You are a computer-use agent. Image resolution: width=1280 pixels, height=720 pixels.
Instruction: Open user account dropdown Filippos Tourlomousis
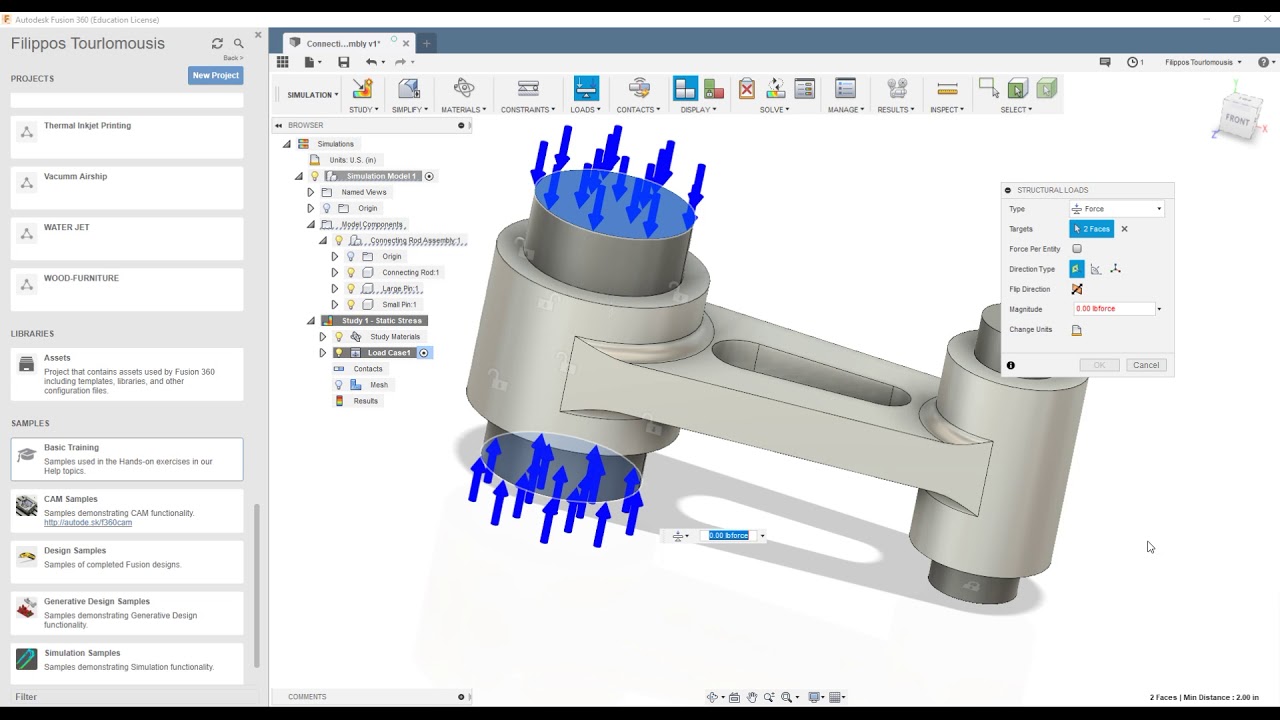pyautogui.click(x=1203, y=62)
